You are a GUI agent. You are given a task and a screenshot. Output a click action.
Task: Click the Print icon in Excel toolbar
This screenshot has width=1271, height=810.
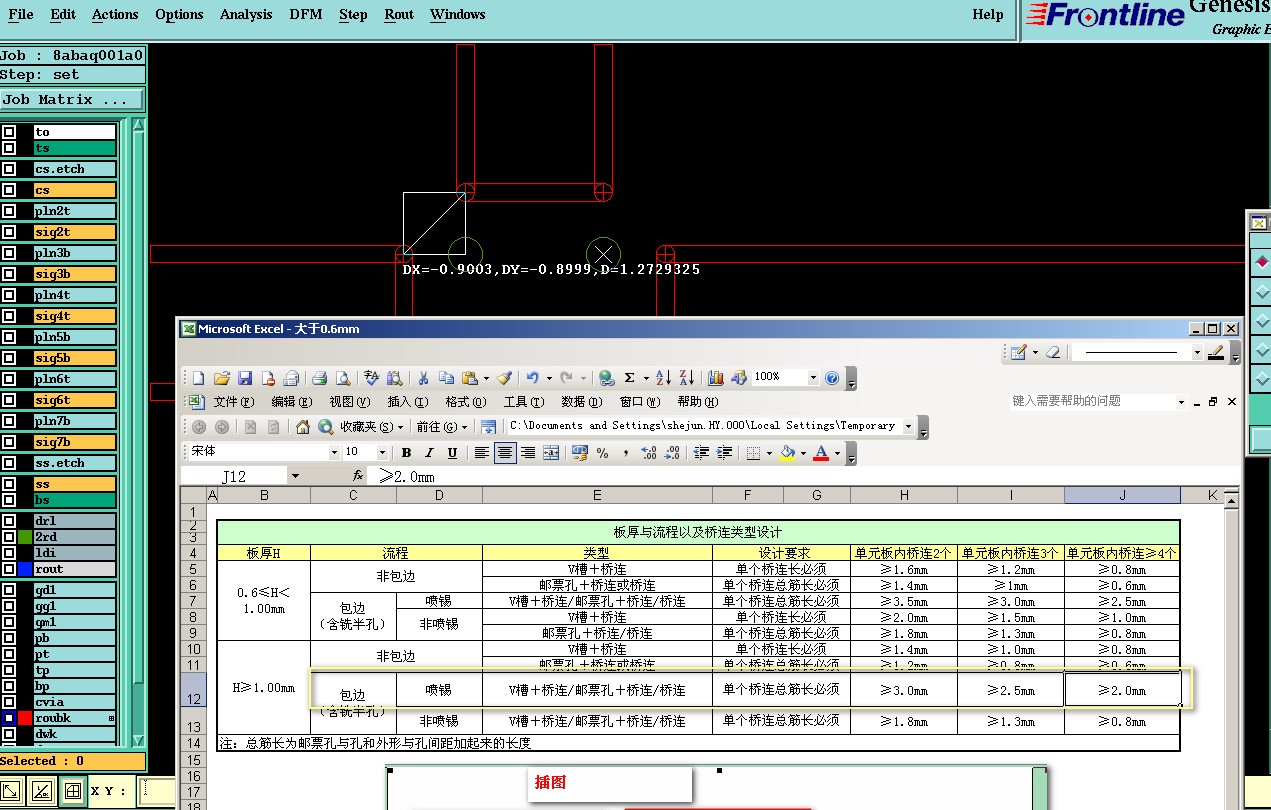pos(320,378)
